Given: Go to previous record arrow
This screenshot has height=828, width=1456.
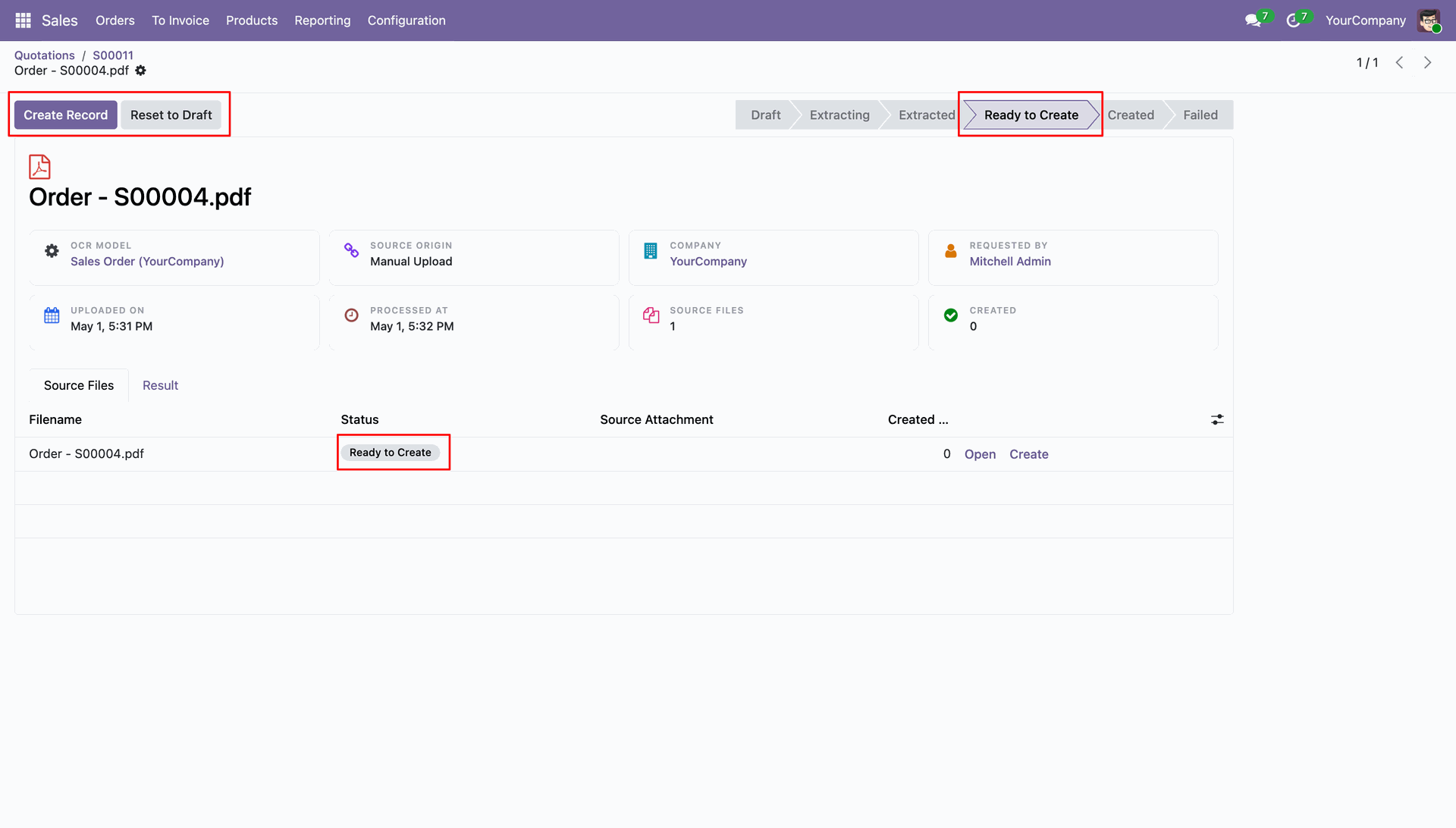Looking at the screenshot, I should tap(1400, 63).
